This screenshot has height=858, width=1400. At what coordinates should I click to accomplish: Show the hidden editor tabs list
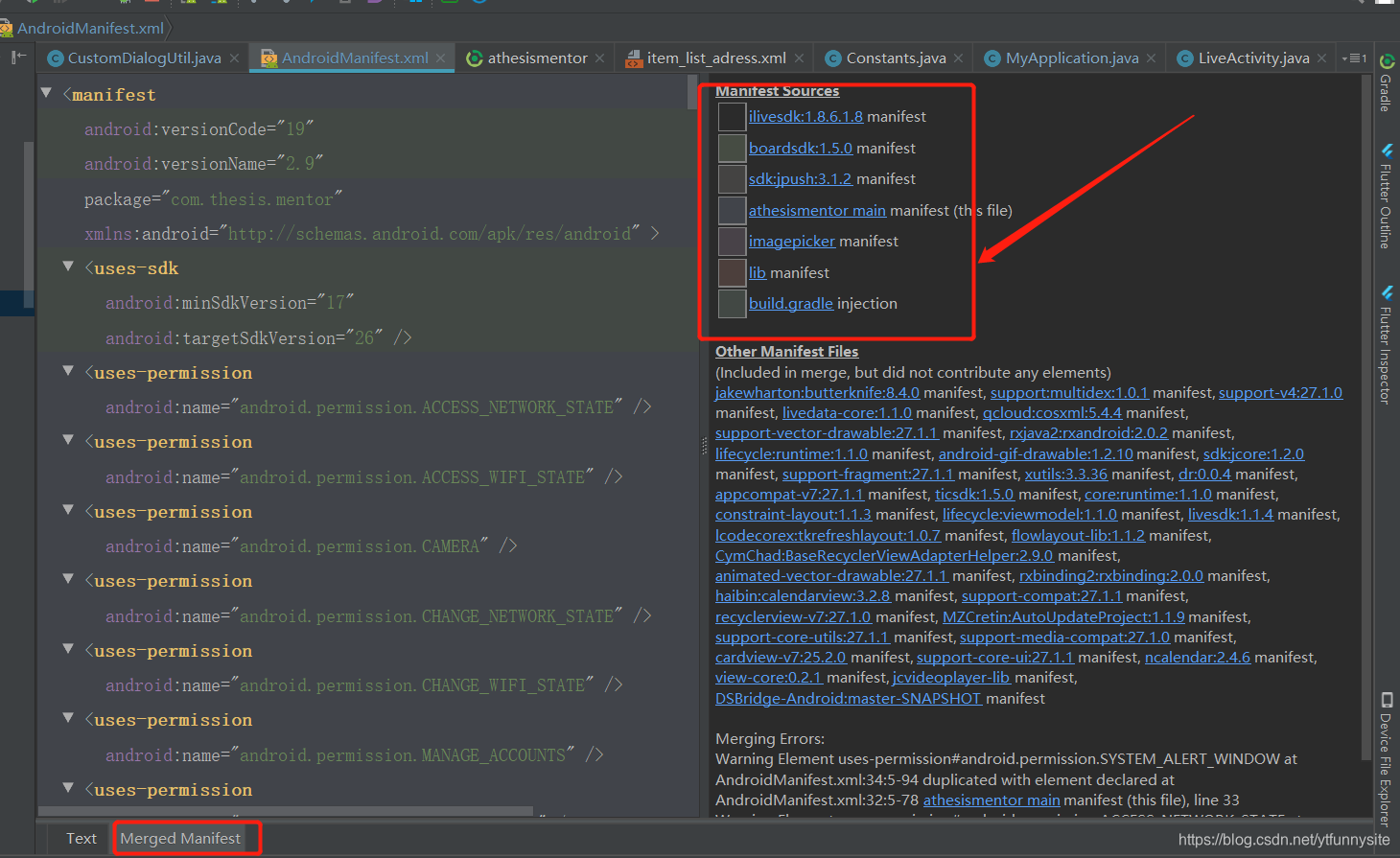point(1354,58)
